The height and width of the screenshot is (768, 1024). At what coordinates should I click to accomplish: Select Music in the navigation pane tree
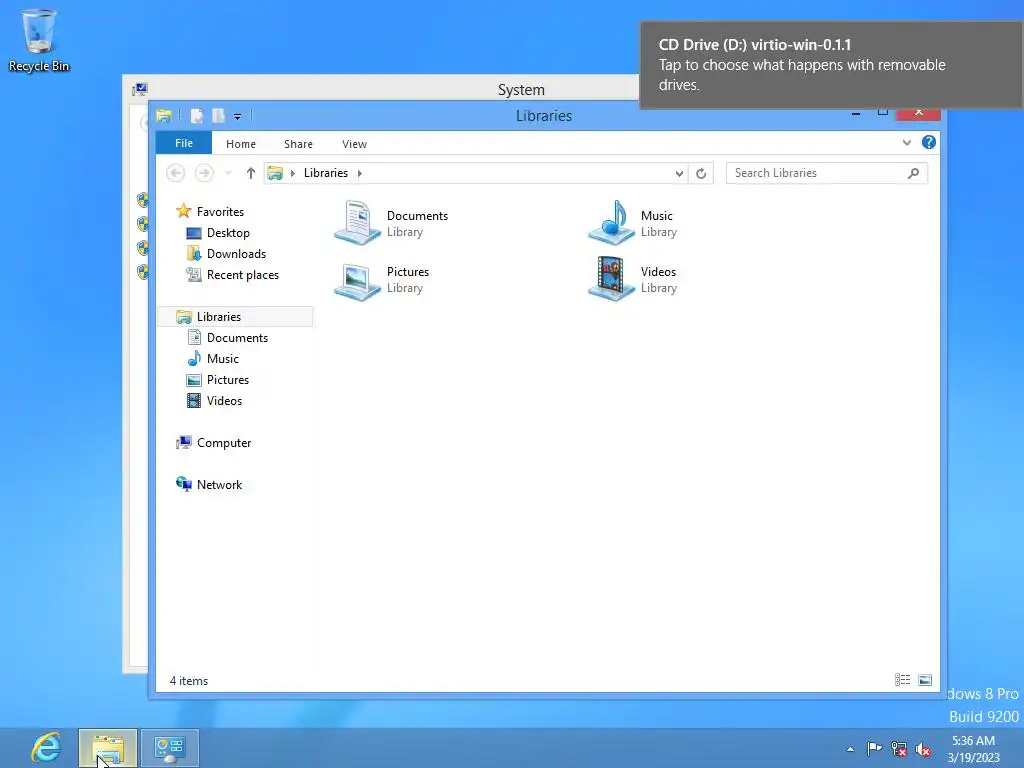tap(223, 359)
